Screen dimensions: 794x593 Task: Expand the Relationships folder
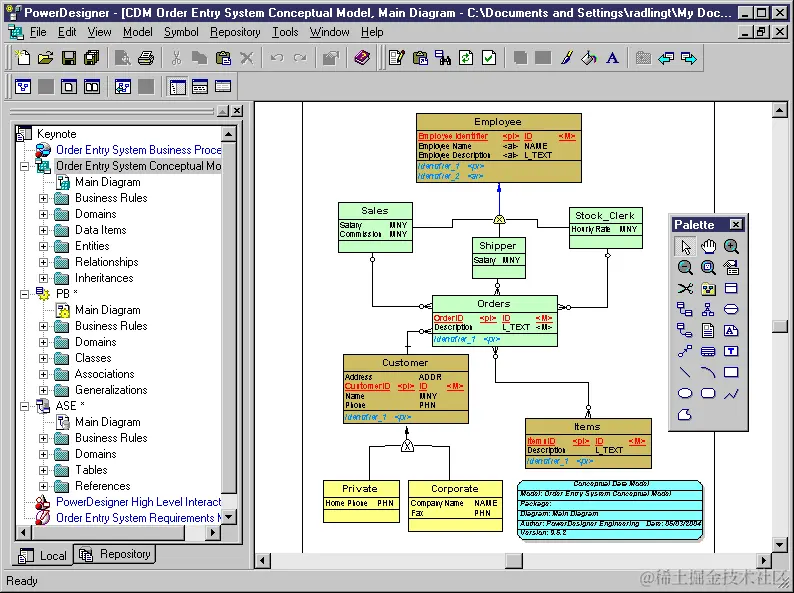tap(44, 262)
